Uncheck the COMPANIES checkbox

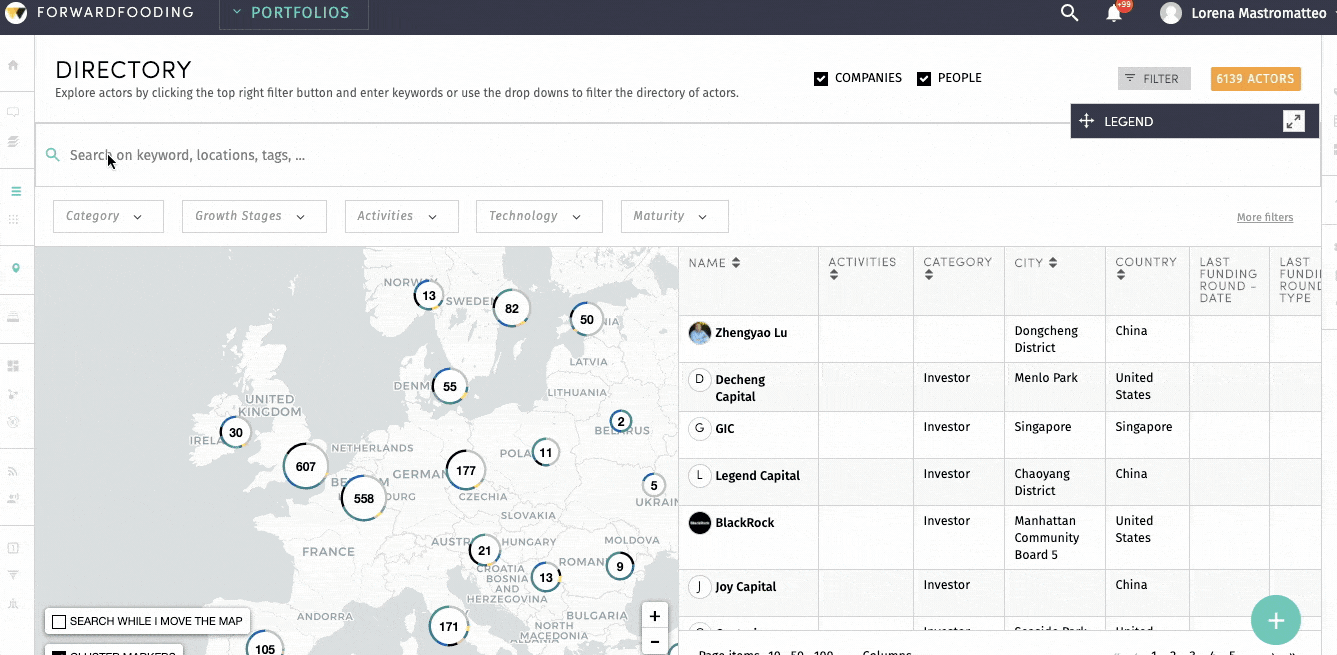coord(821,77)
